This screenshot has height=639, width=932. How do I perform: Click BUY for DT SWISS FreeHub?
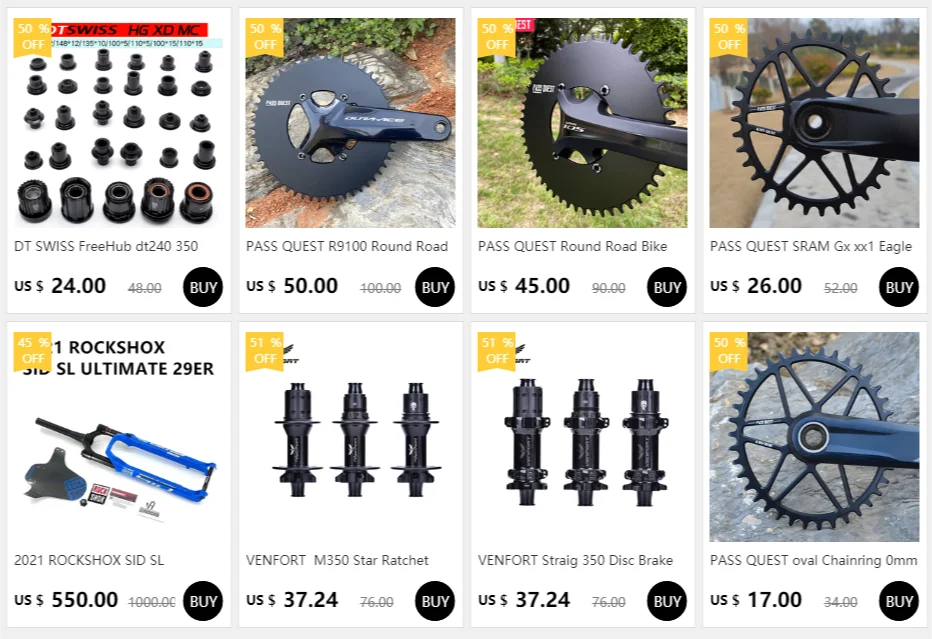coord(203,287)
